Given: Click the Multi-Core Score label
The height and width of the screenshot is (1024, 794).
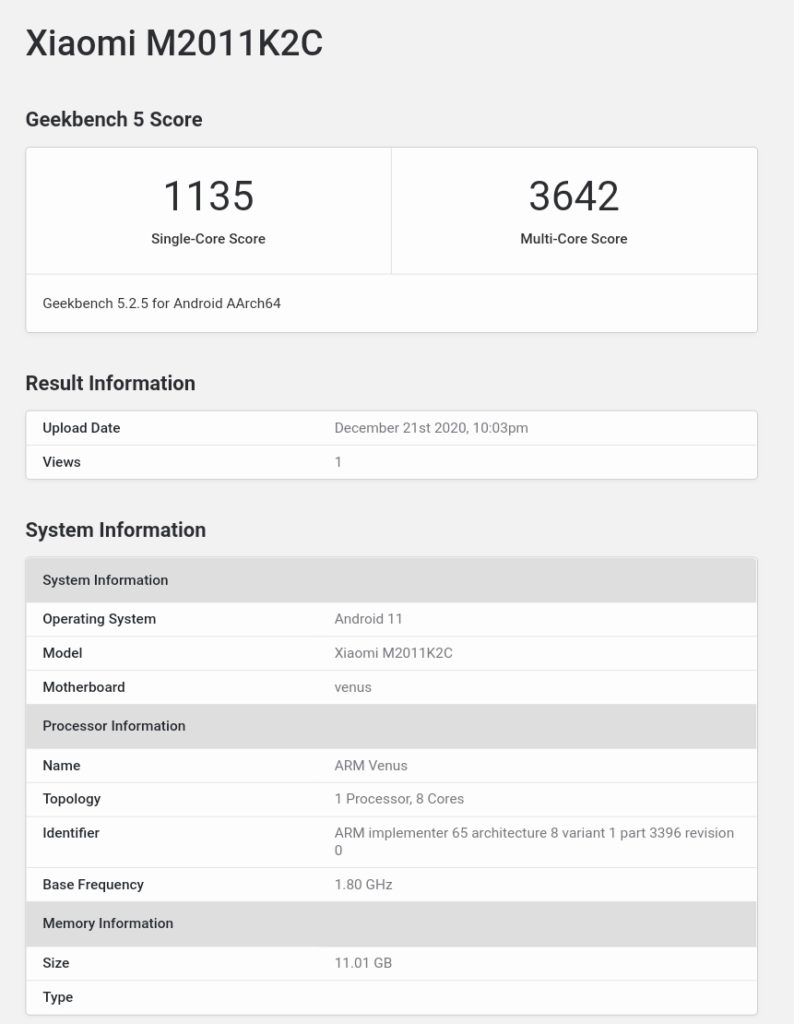Looking at the screenshot, I should point(573,239).
